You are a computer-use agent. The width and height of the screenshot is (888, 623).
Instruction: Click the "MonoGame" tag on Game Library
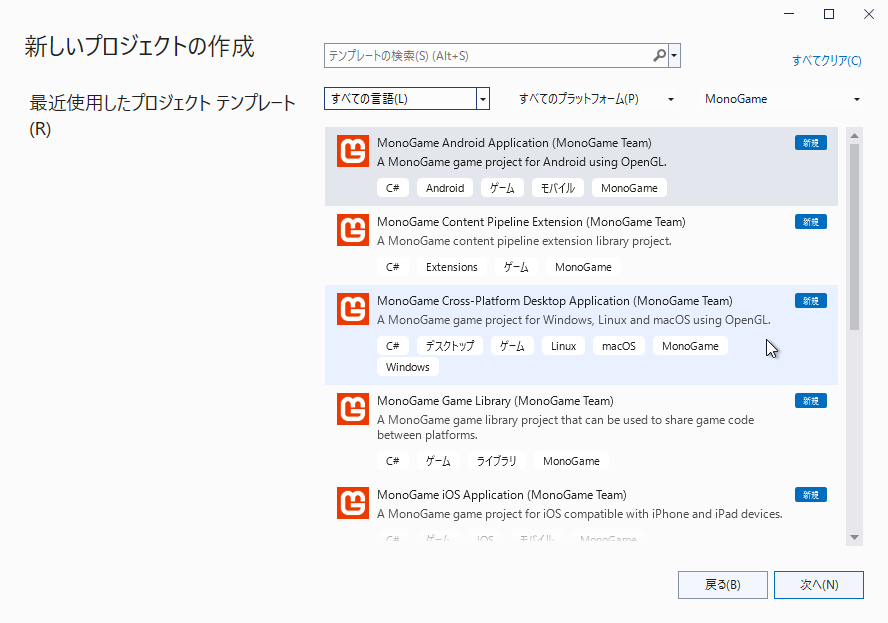(x=571, y=461)
